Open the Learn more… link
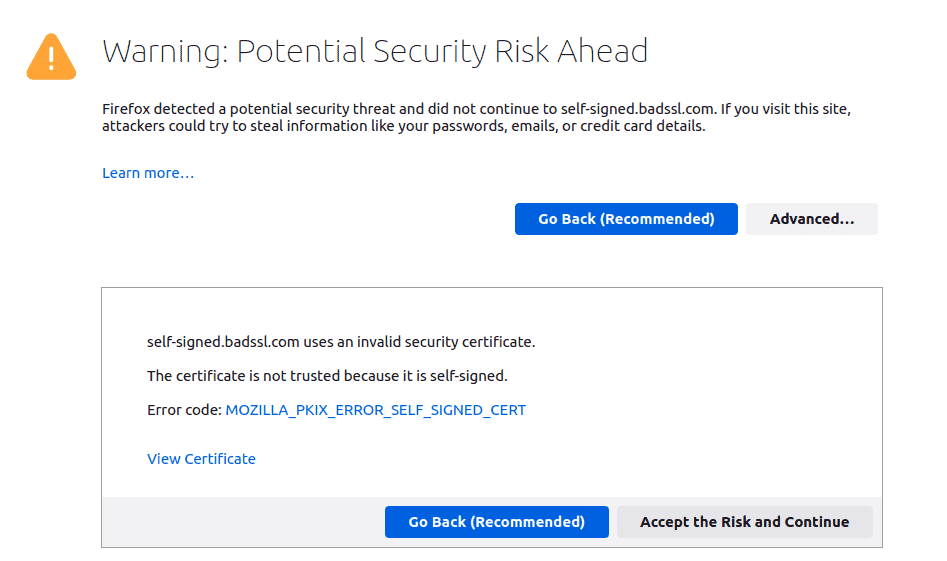Screen dimensions: 947x561 point(148,173)
